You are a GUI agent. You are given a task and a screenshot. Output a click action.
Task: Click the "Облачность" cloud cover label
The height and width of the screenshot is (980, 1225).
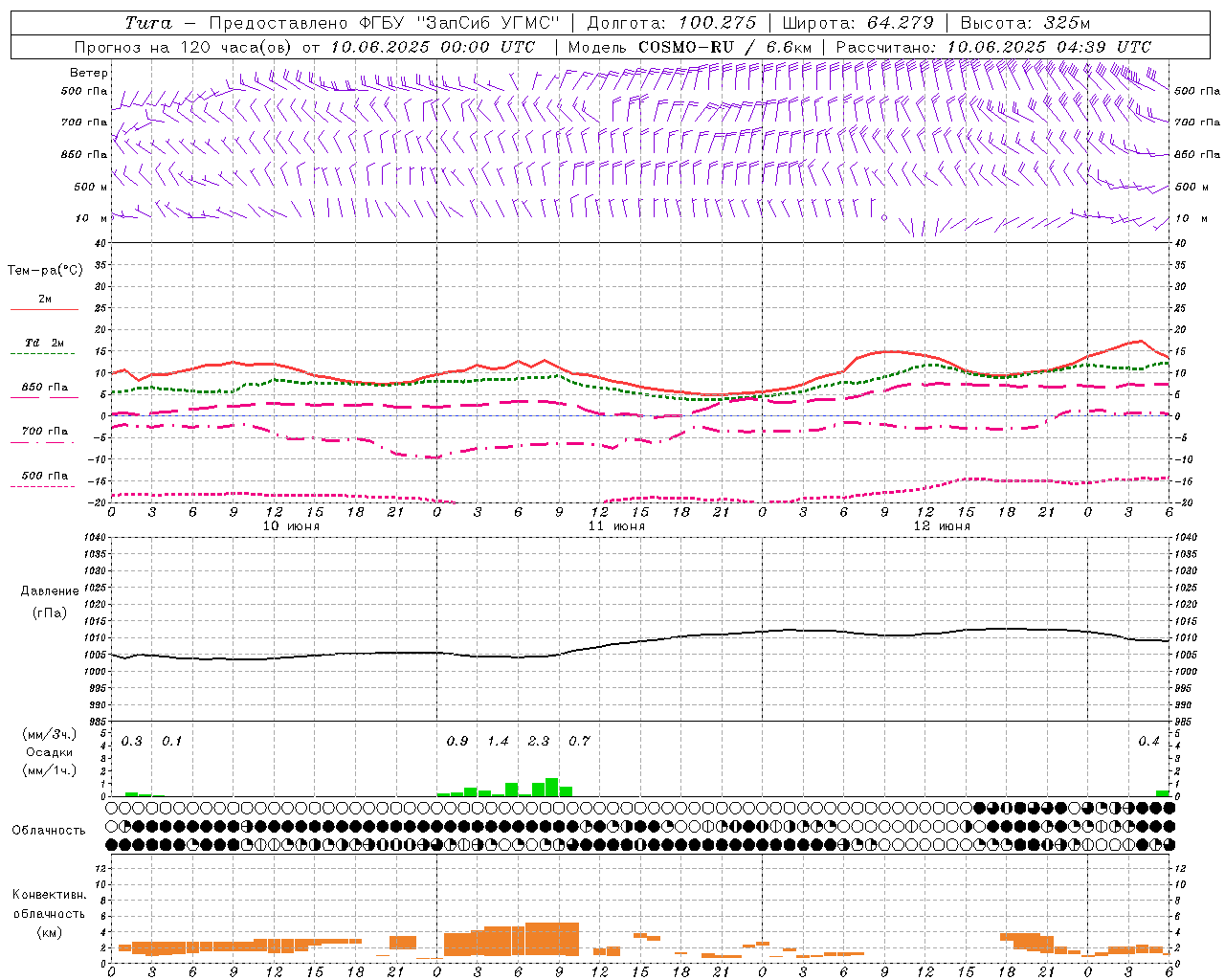tap(49, 831)
